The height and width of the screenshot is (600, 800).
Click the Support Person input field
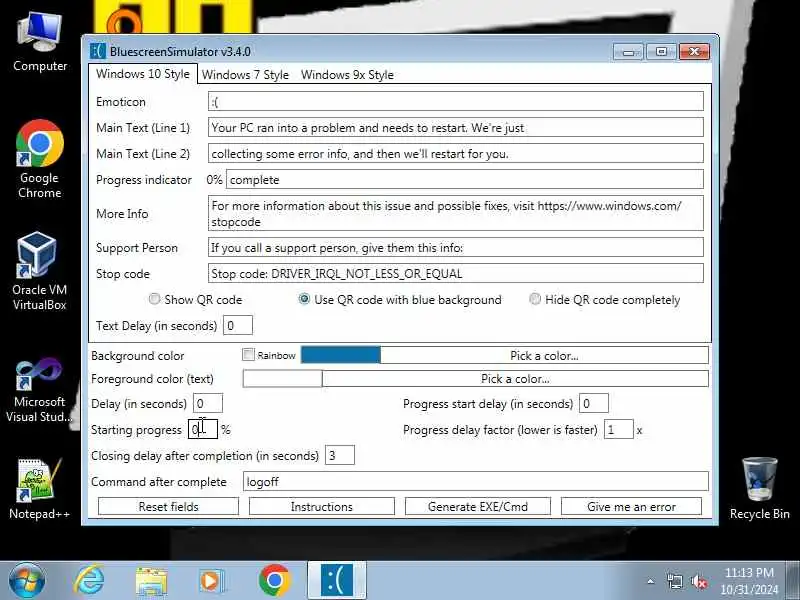[456, 247]
